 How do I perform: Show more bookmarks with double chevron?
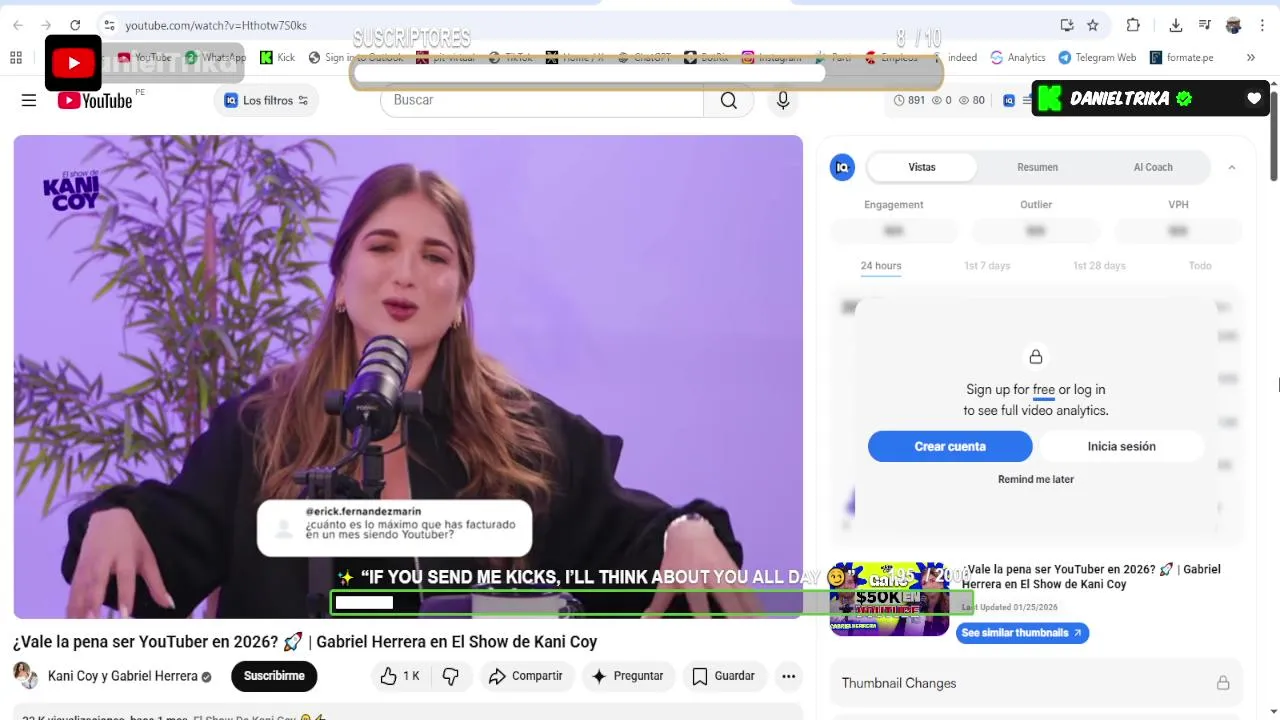click(1250, 57)
